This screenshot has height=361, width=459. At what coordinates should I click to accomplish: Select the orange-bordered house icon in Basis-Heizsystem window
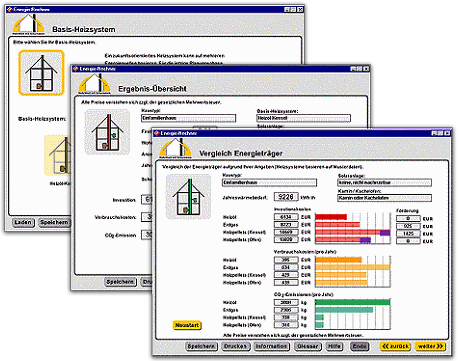(x=41, y=73)
